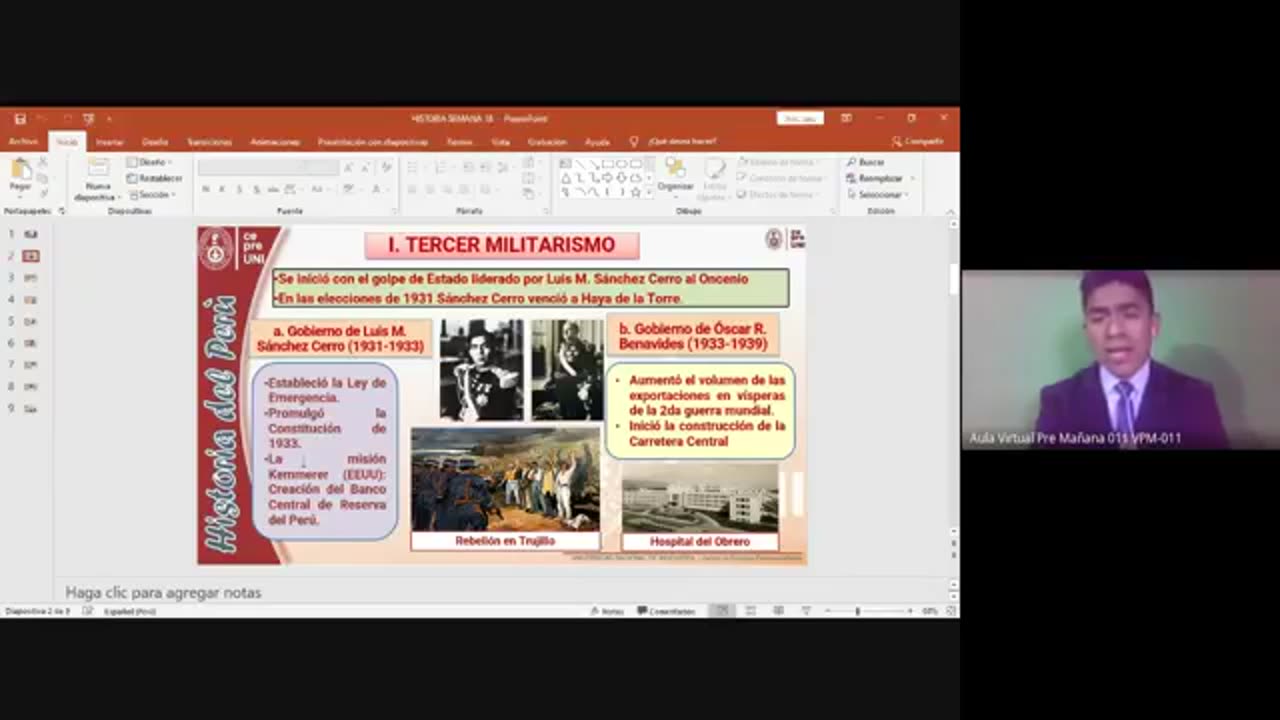Open the change case Aa dropdown
Image resolution: width=1280 pixels, height=720 pixels.
point(320,189)
